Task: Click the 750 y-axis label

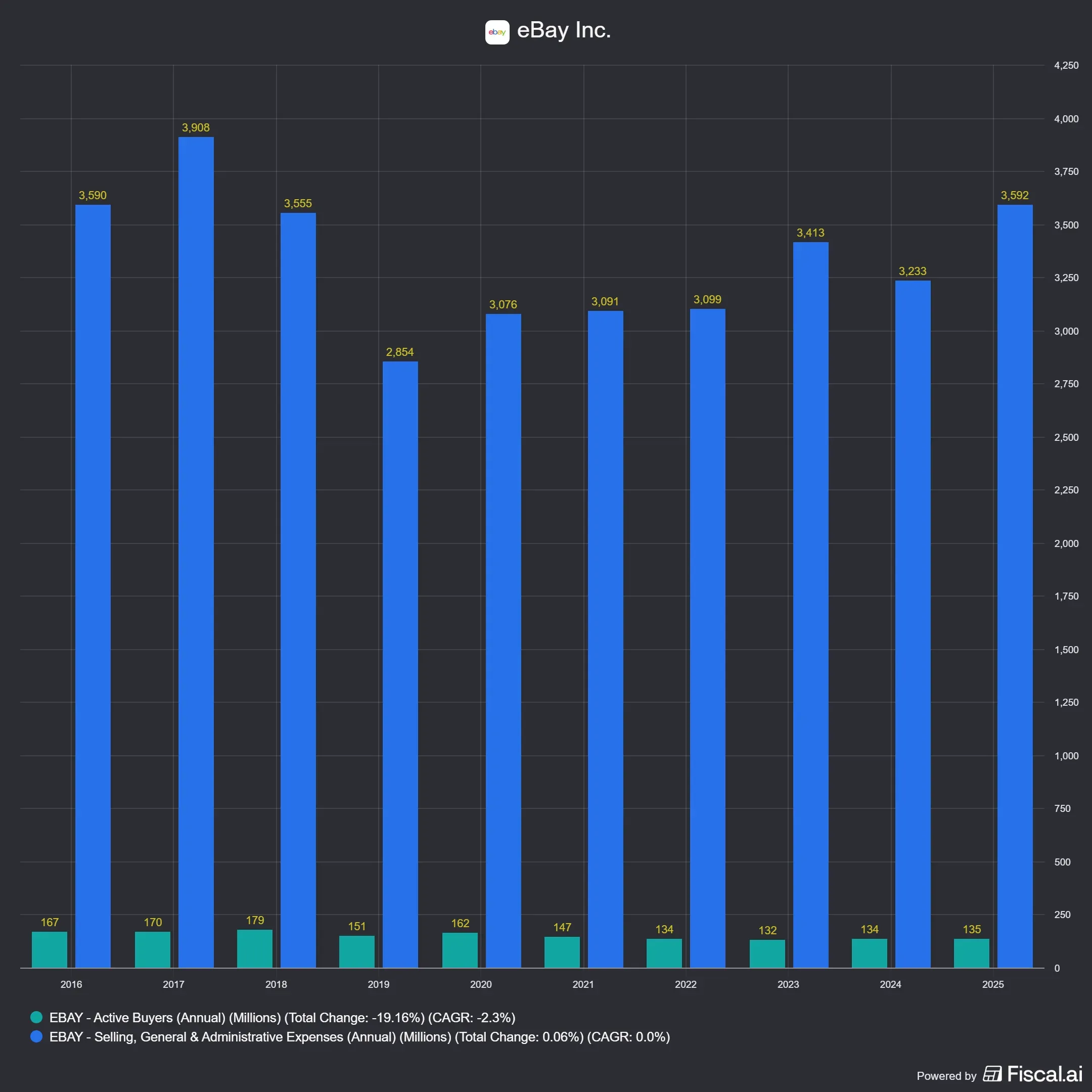Action: point(1063,809)
